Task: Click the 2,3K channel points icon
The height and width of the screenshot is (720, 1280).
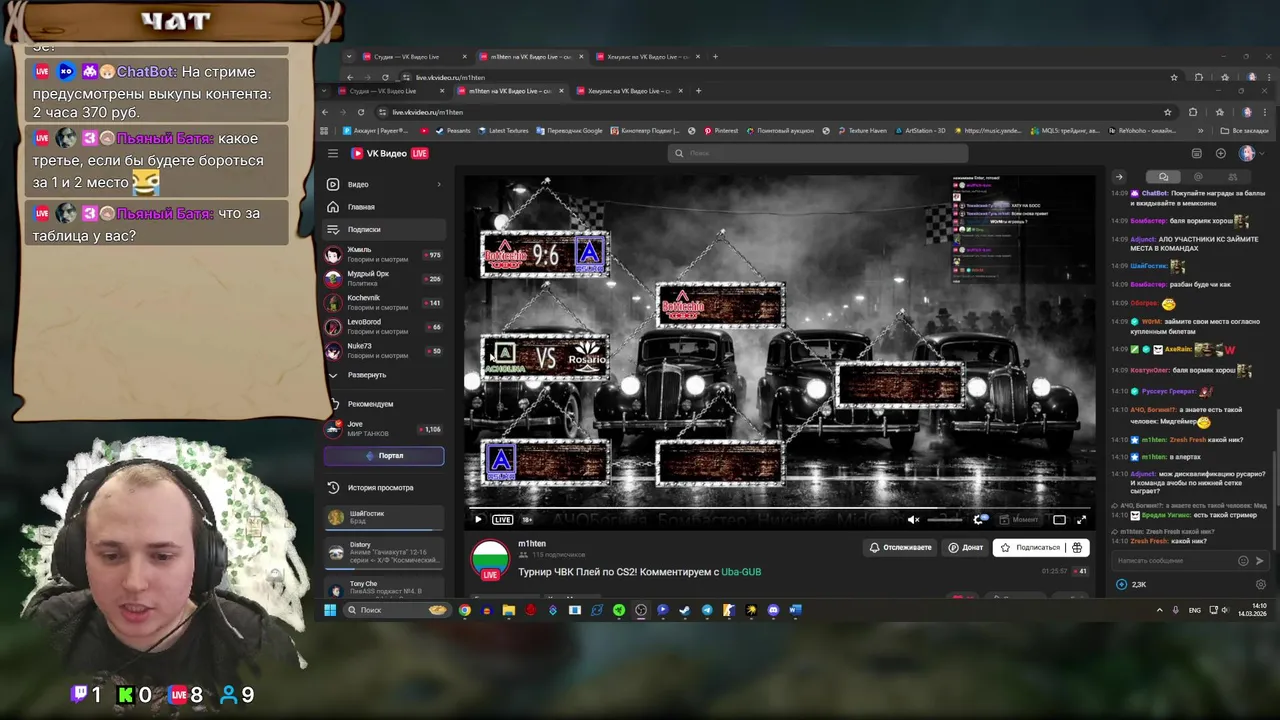Action: click(x=1122, y=584)
